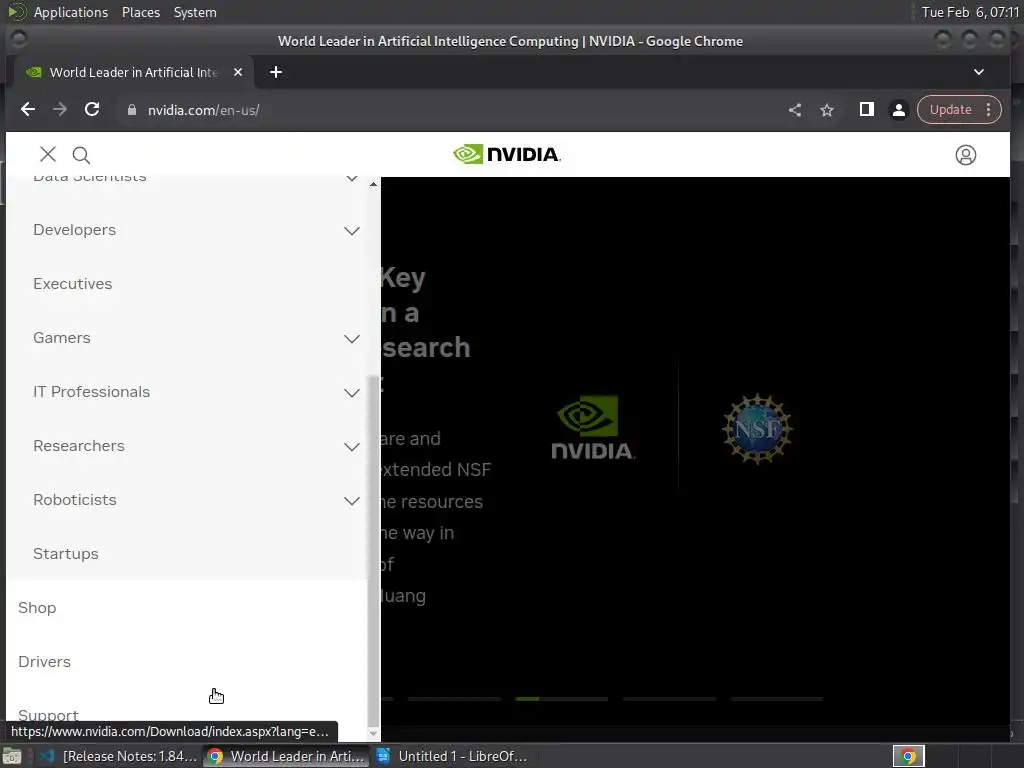Expand the Data Scientists chevron
The width and height of the screenshot is (1024, 768).
tap(351, 178)
